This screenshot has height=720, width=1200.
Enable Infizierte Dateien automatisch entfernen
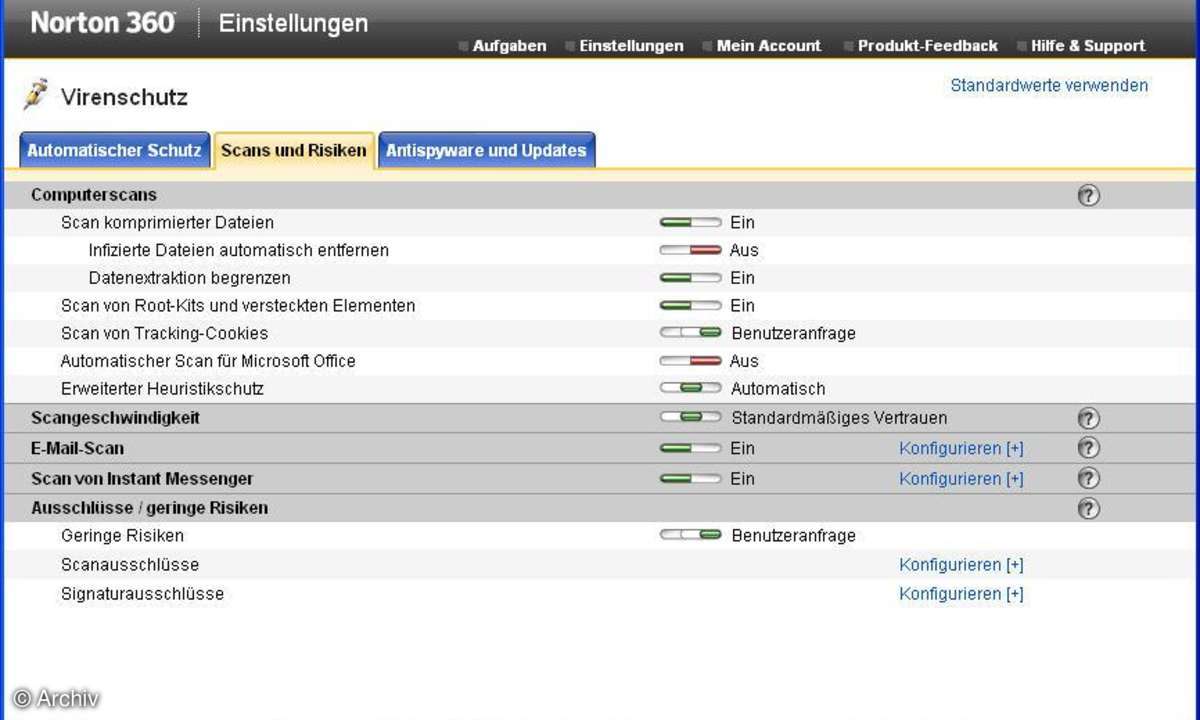[x=690, y=251]
